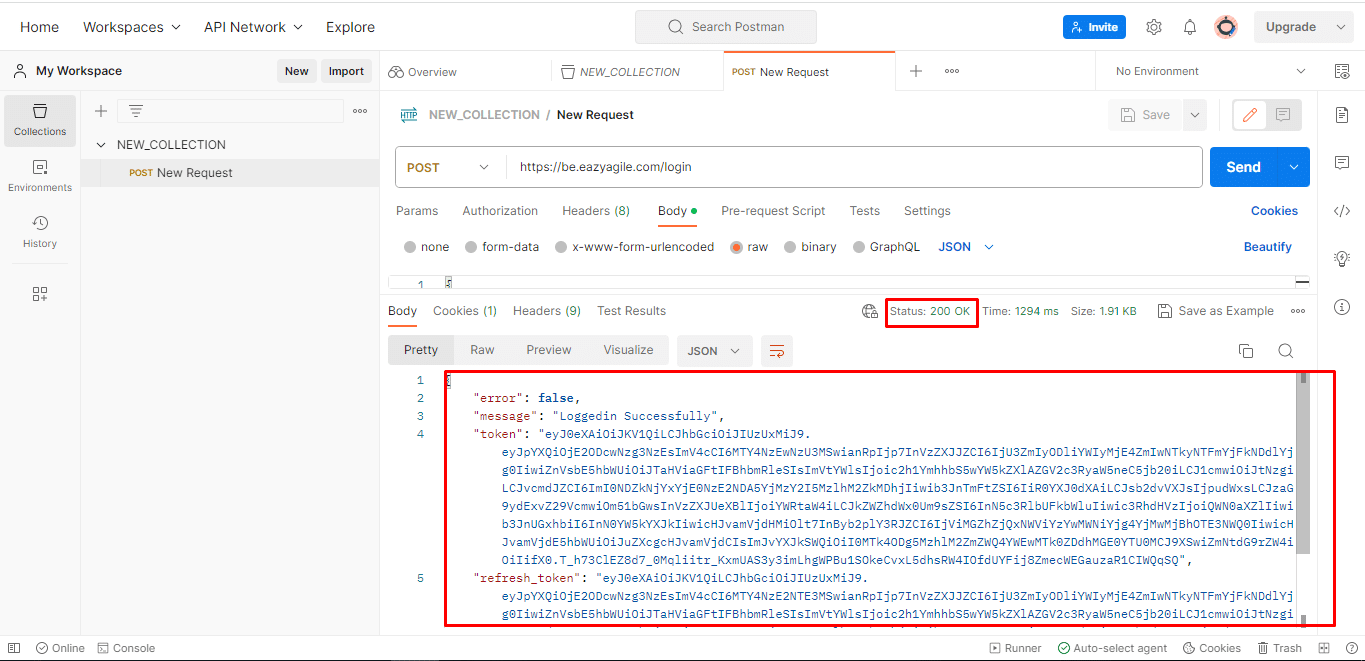The height and width of the screenshot is (661, 1365).
Task: Create new collection with plus icon
Action: pyautogui.click(x=101, y=111)
